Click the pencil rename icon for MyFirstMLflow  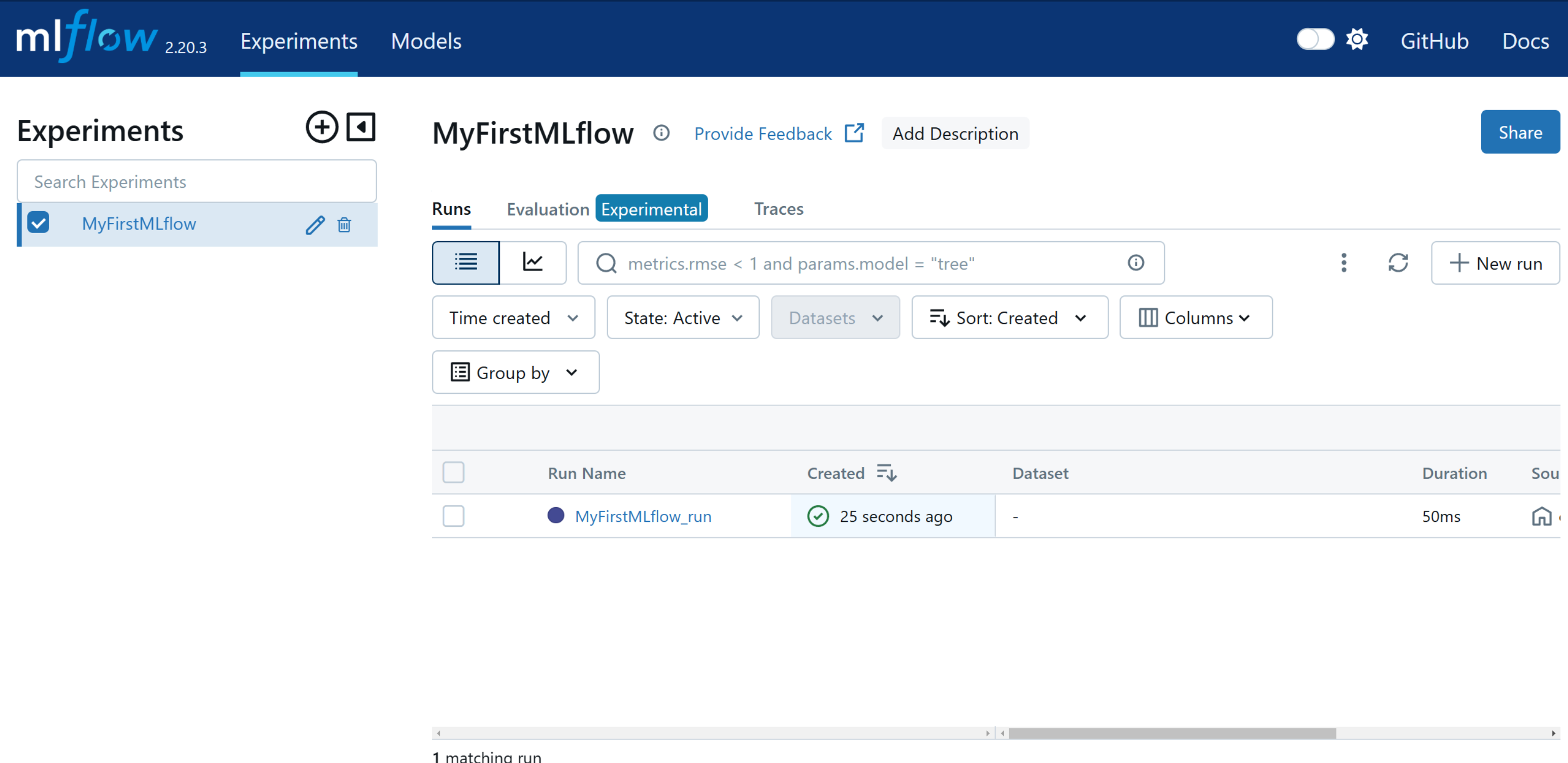click(315, 225)
